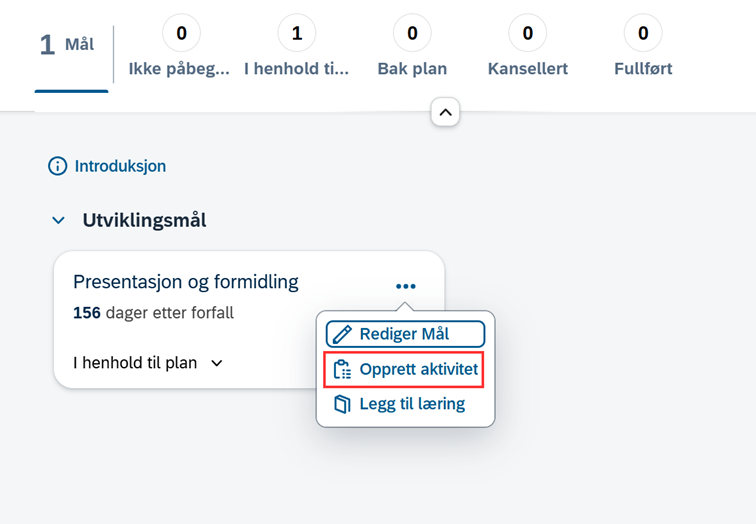This screenshot has height=524, width=756.
Task: Choose Opprett aktivitet from the popup
Action: point(404,369)
